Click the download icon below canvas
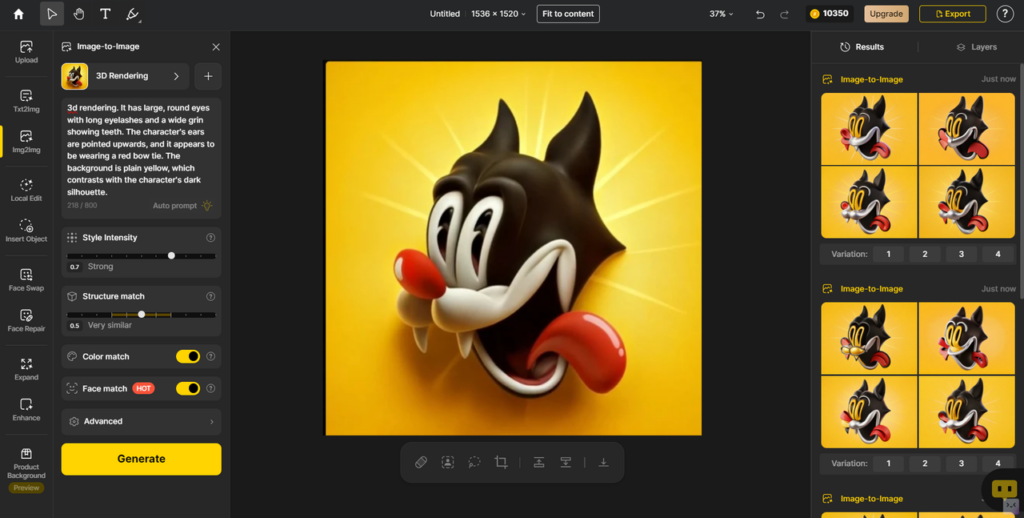Viewport: 1024px width, 518px height. [603, 462]
